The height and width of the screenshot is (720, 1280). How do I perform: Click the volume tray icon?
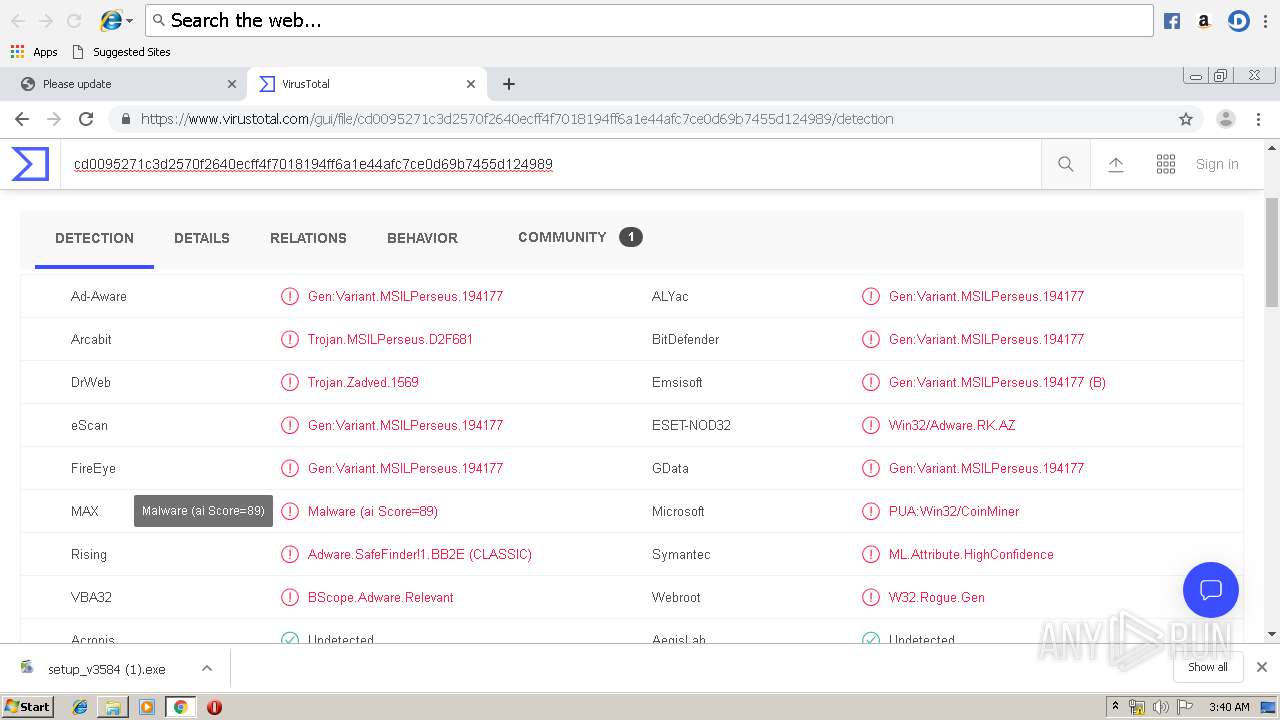pos(1160,707)
